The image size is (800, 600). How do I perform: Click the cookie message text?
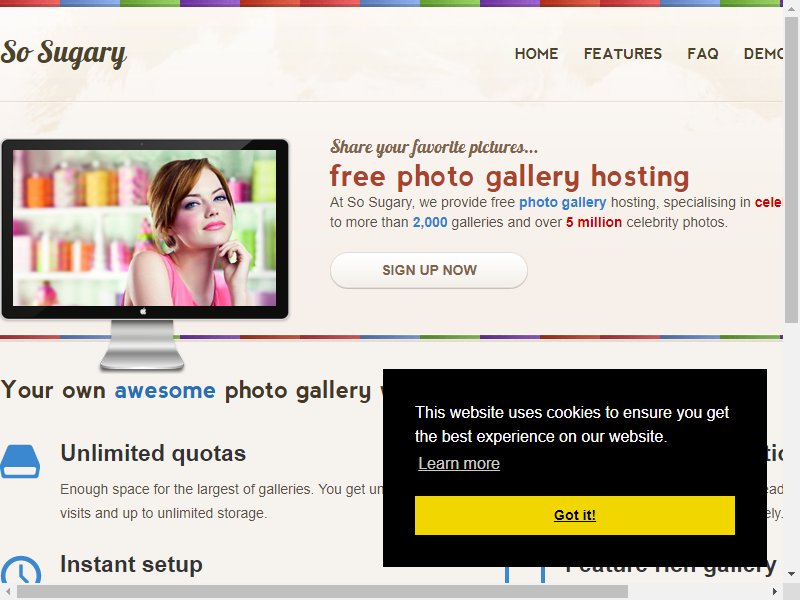pyautogui.click(x=572, y=424)
